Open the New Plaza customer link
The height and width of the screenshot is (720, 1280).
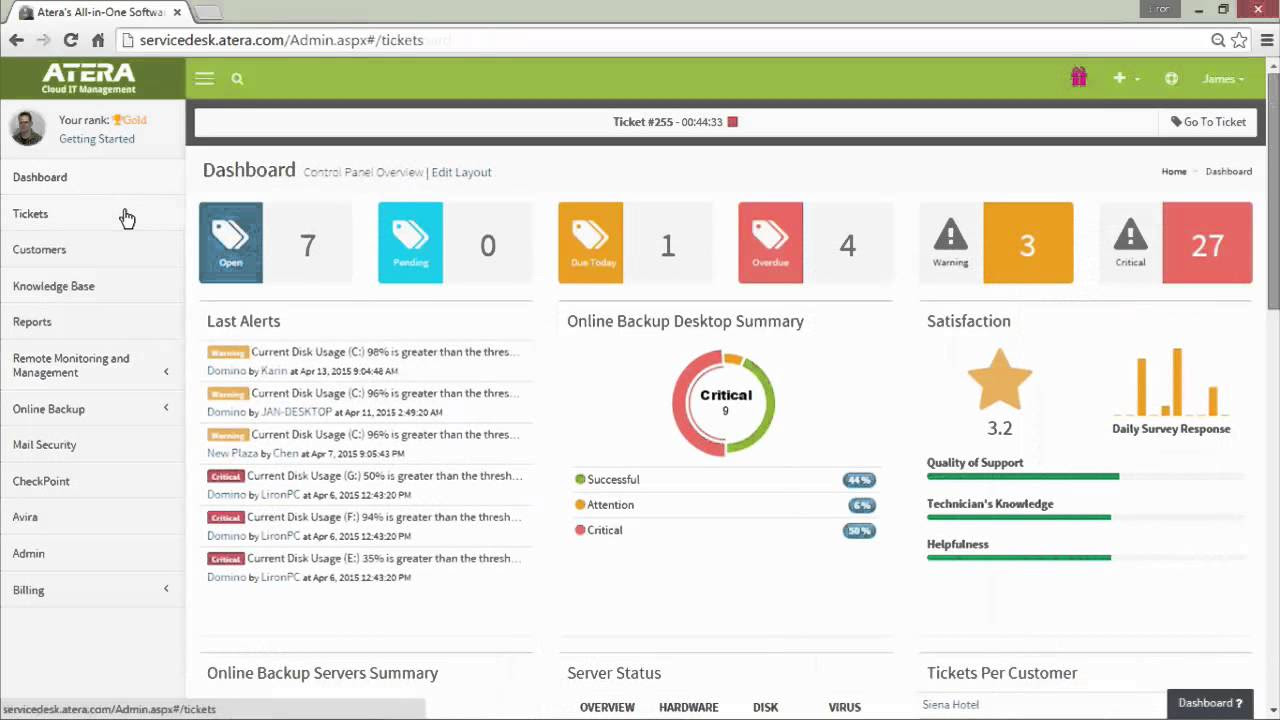tap(232, 453)
